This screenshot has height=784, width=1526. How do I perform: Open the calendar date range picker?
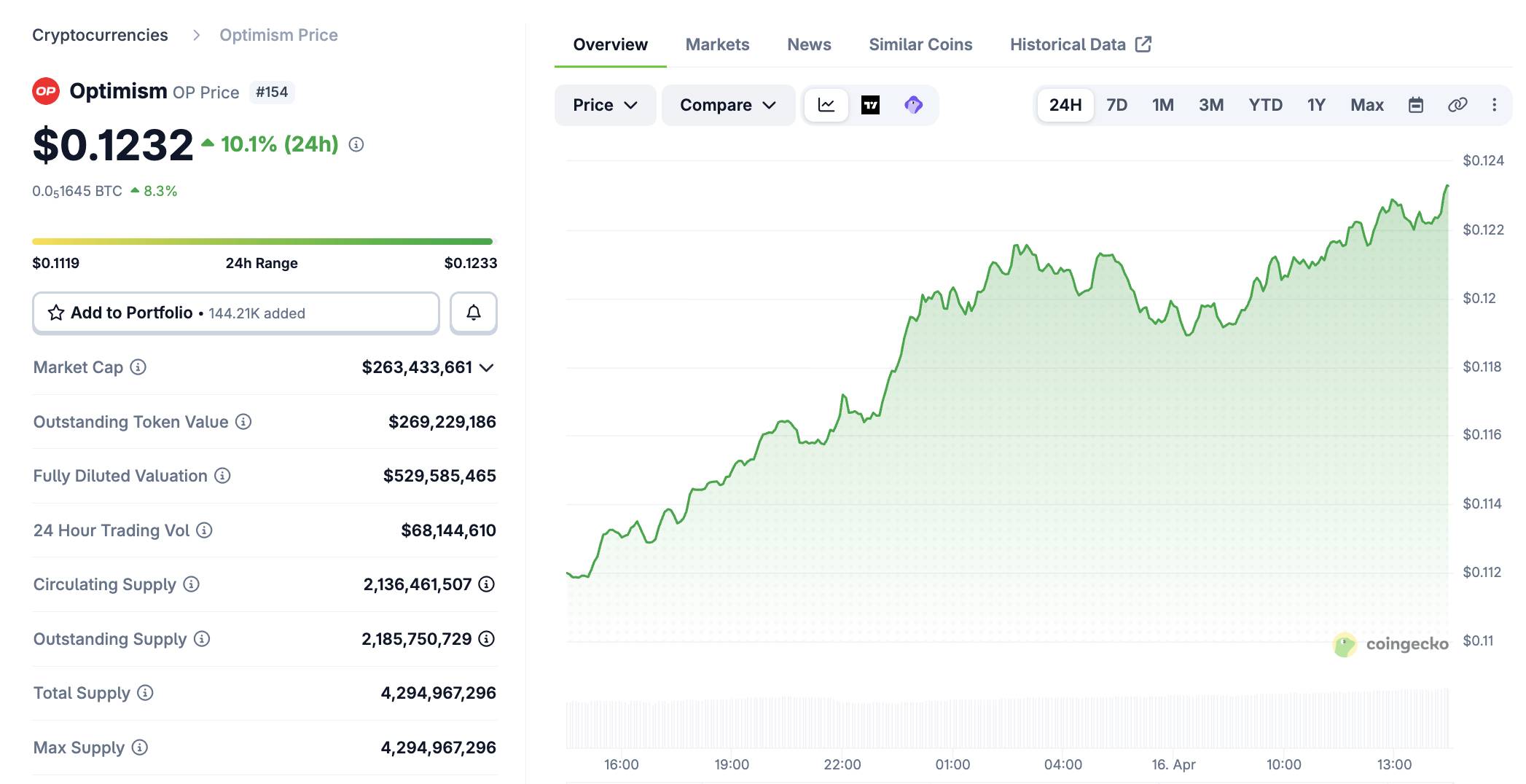(x=1416, y=105)
